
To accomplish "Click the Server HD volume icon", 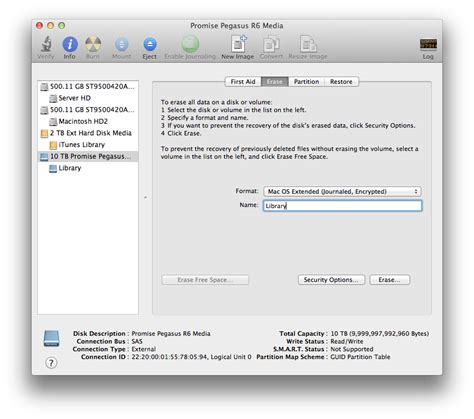I will coord(53,98).
